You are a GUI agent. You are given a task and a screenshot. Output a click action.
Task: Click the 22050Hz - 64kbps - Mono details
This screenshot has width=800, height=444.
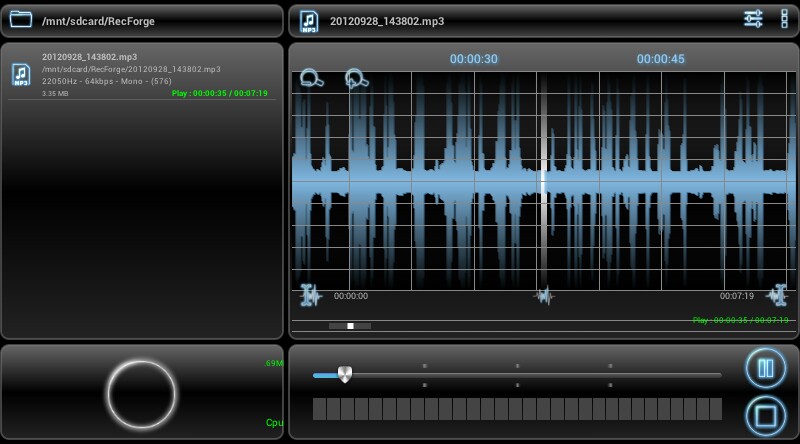point(107,81)
